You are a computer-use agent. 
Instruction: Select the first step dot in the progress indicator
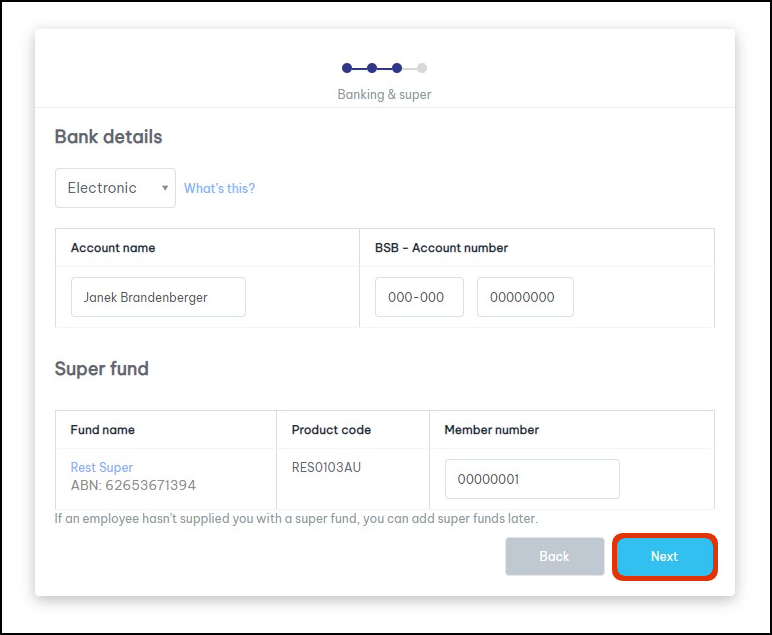point(347,68)
